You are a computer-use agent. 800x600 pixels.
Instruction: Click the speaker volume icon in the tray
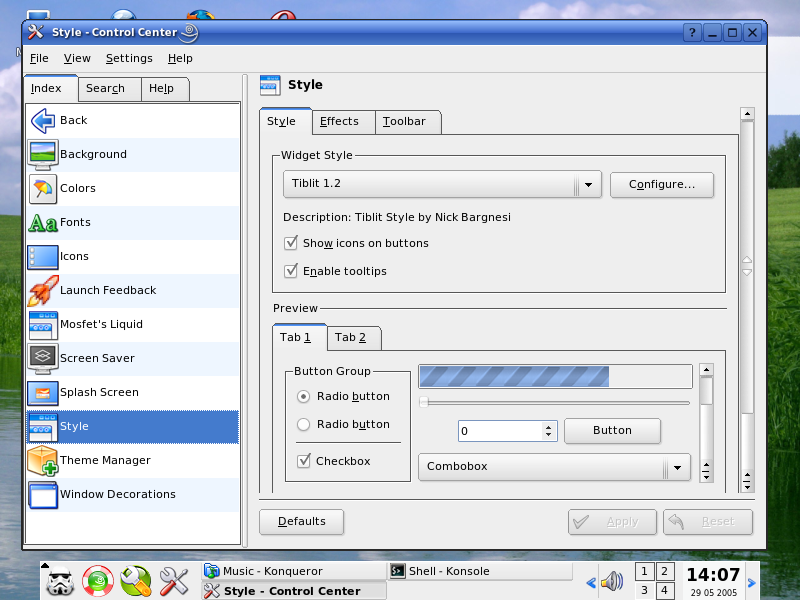612,581
